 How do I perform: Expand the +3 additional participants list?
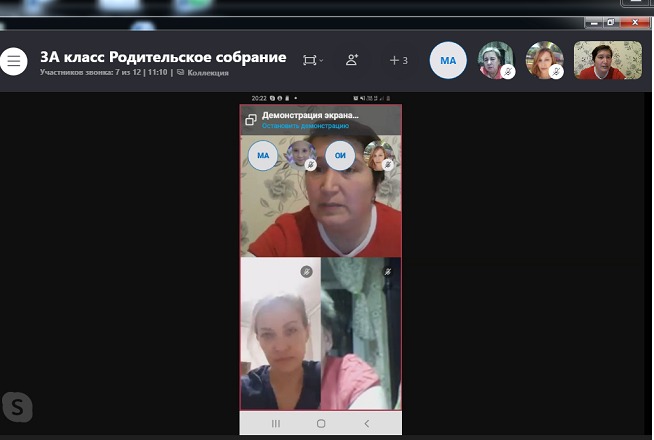click(x=398, y=60)
